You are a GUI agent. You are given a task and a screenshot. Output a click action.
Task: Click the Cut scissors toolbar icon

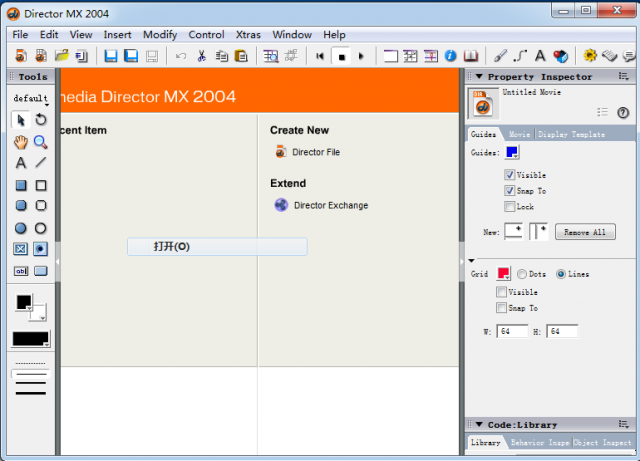point(201,56)
